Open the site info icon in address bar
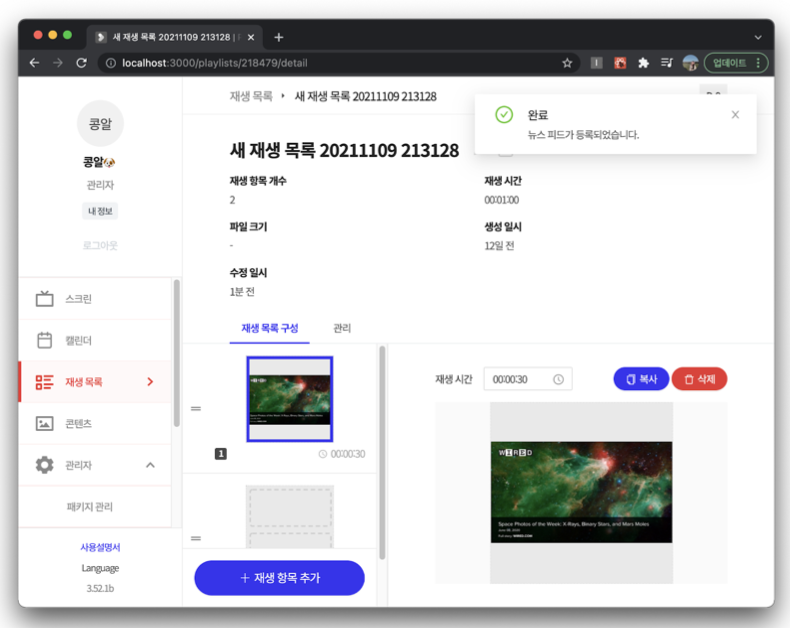Screen dimensions: 790x628 pyautogui.click(x=110, y=63)
